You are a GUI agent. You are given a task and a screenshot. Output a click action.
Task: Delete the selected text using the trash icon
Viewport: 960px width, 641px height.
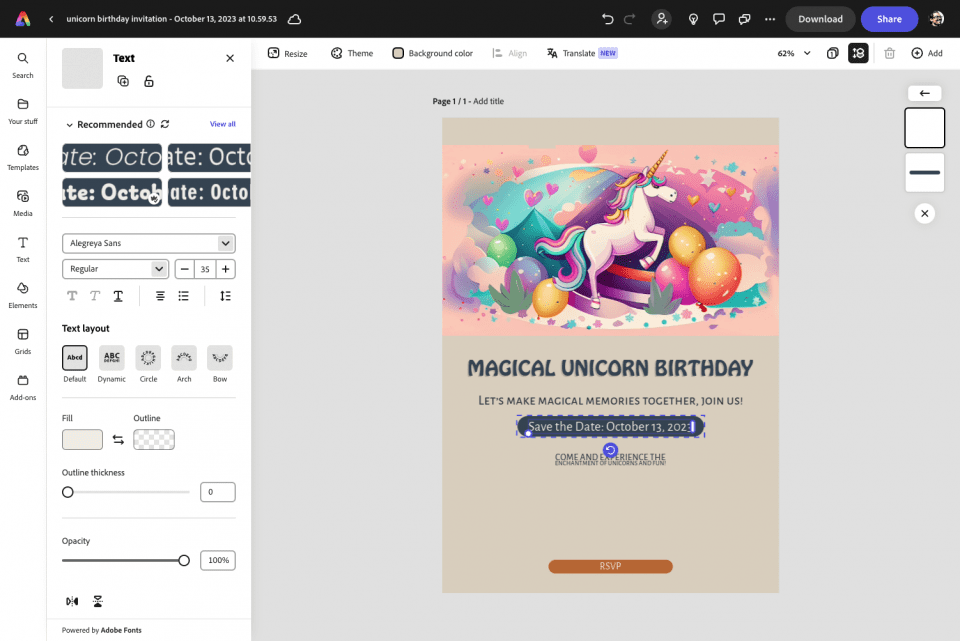coord(890,53)
